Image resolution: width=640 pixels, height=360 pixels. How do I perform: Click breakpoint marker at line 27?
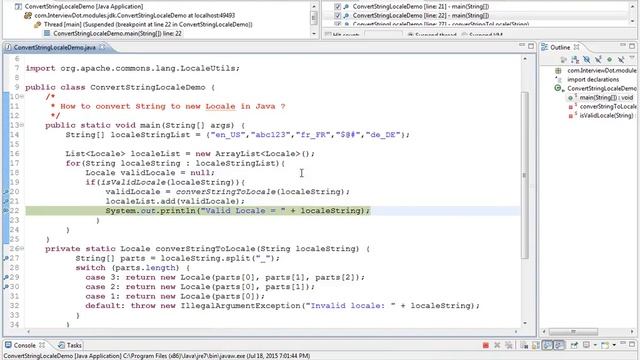pyautogui.click(x=6, y=258)
